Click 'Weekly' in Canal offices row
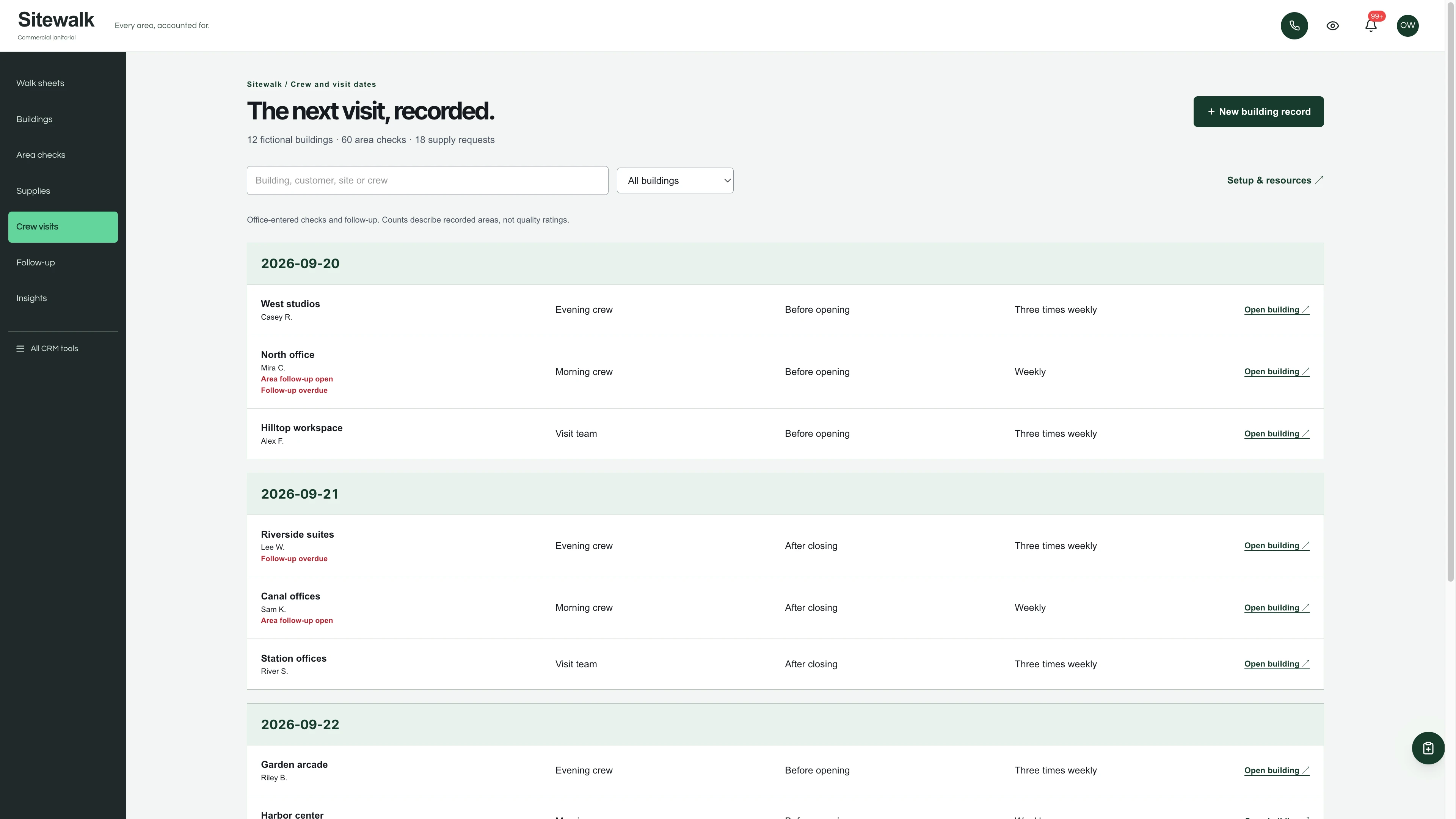The width and height of the screenshot is (1456, 819). [1030, 607]
